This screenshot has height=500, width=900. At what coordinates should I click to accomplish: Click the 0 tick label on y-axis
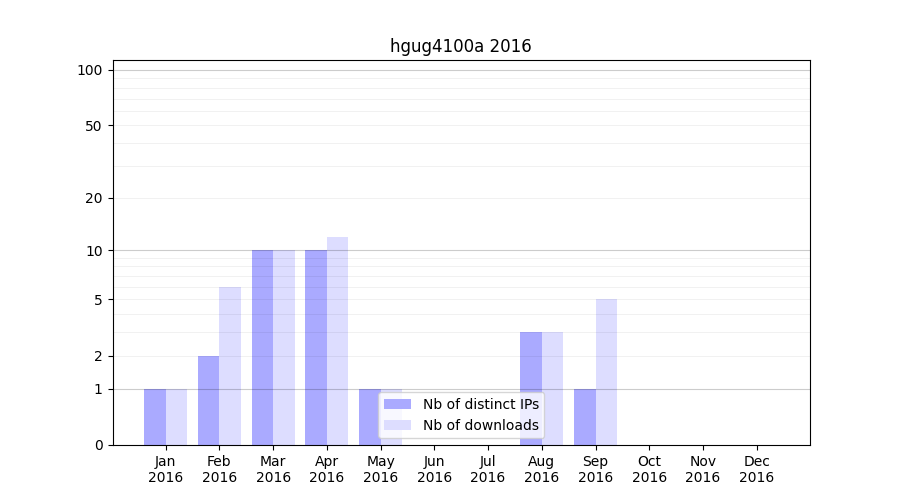click(98, 445)
